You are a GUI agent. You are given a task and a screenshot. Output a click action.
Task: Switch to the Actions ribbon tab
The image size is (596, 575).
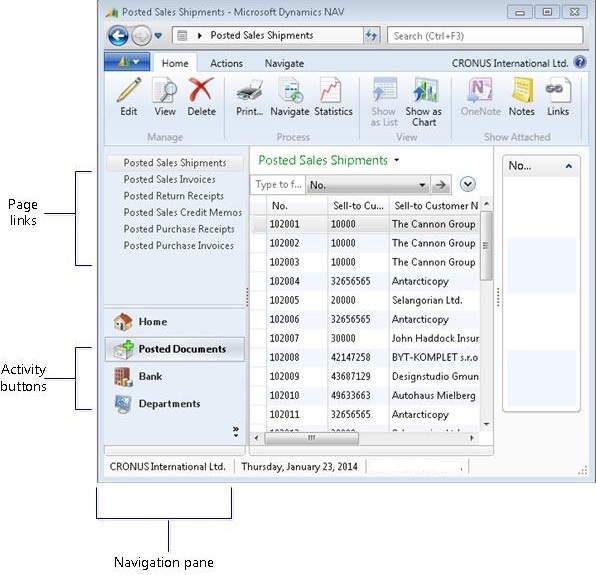226,63
